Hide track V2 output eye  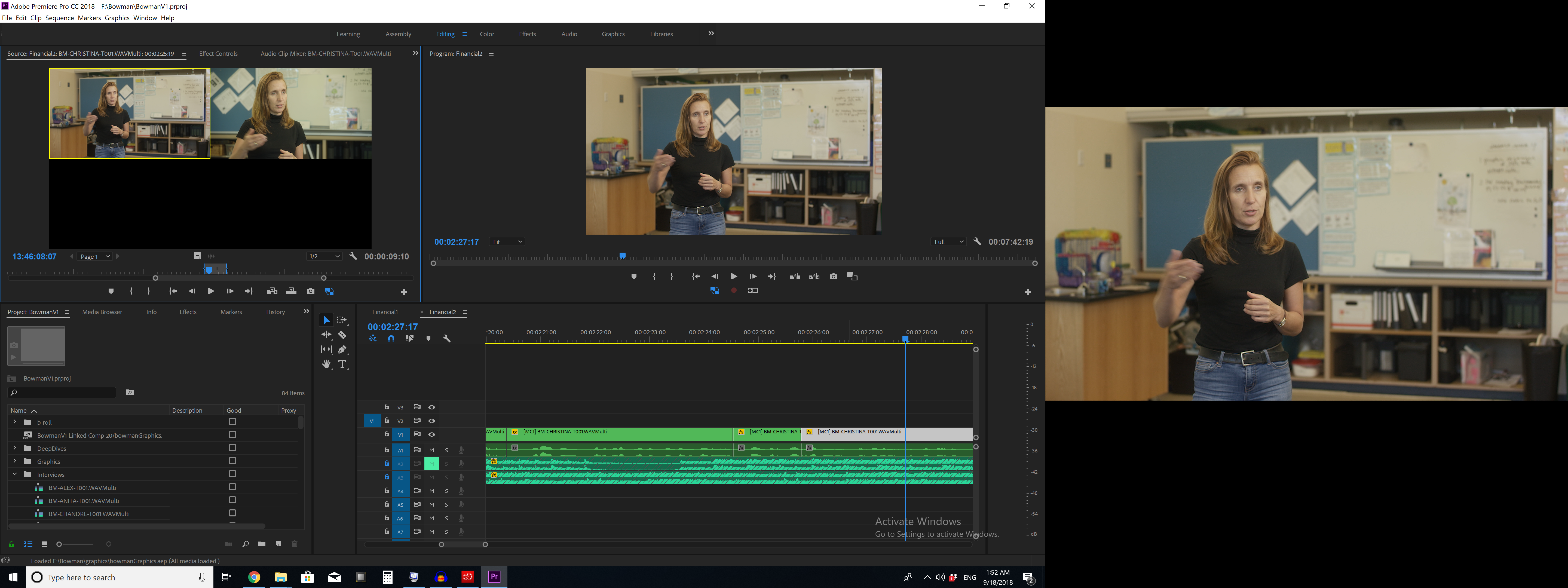click(x=431, y=421)
